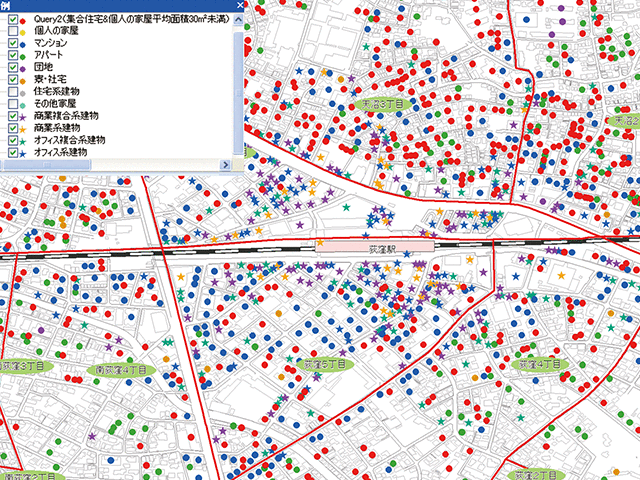Screen dimensions: 640x480
Task: Click the purple star for 商業複合系建物
Action: point(23,116)
